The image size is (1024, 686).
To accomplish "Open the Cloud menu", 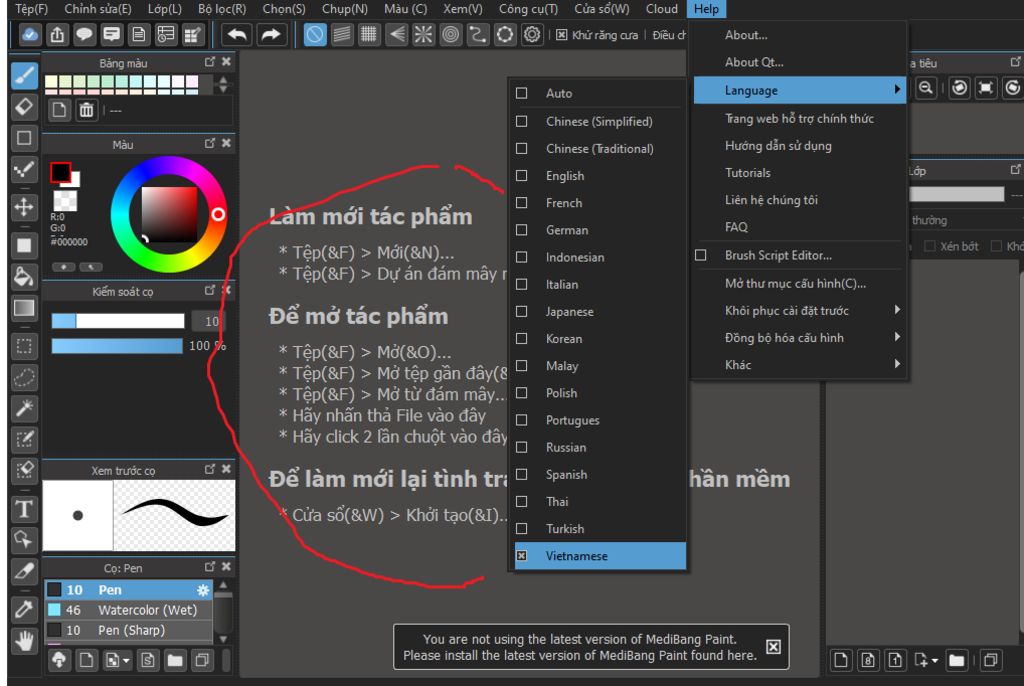I will pyautogui.click(x=662, y=9).
